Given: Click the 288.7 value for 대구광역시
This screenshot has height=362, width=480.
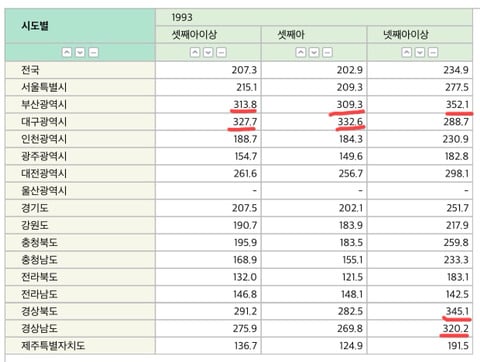Looking at the screenshot, I should pos(456,122).
